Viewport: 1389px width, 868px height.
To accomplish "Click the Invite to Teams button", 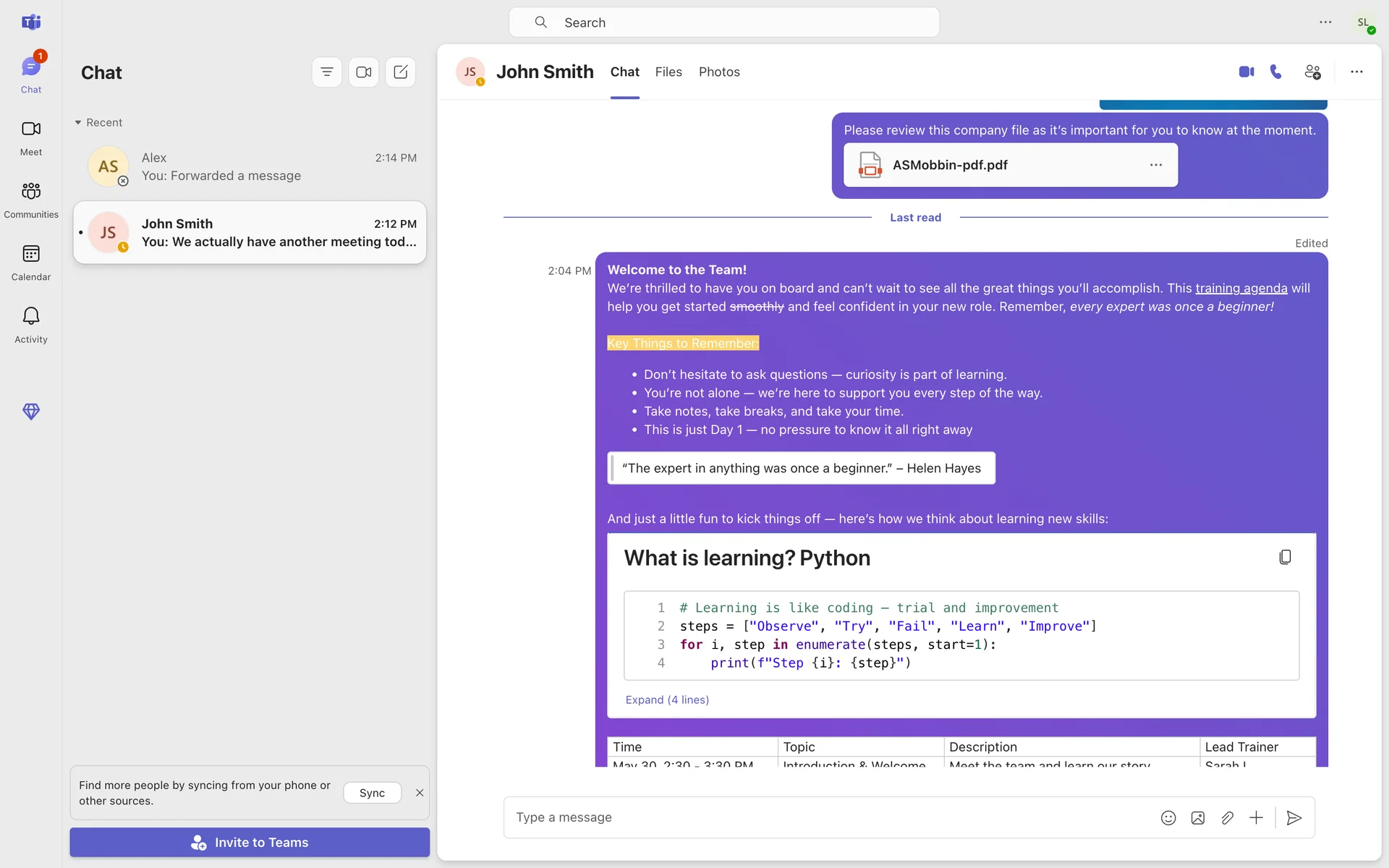I will click(250, 842).
